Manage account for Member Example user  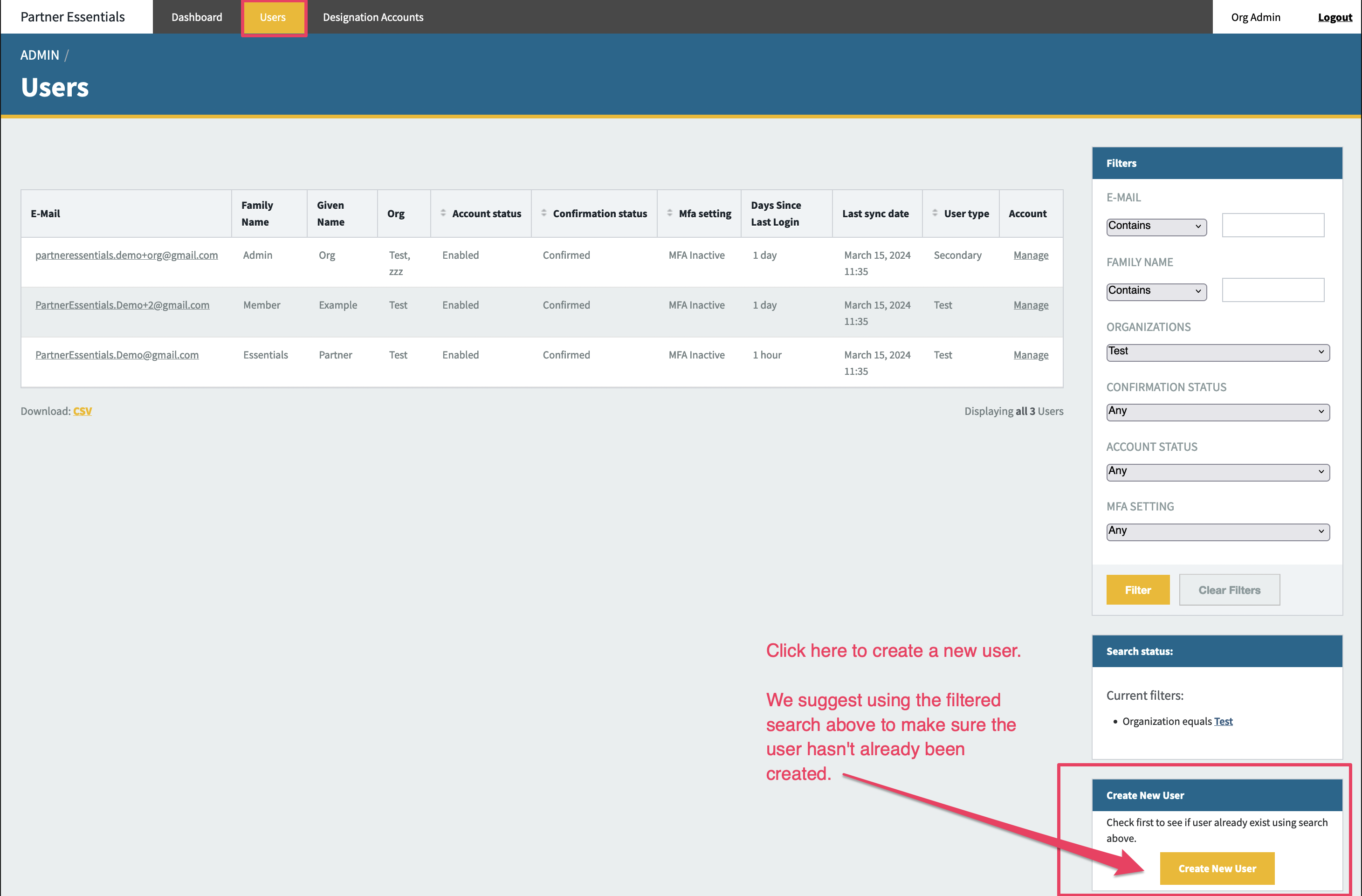coord(1031,305)
